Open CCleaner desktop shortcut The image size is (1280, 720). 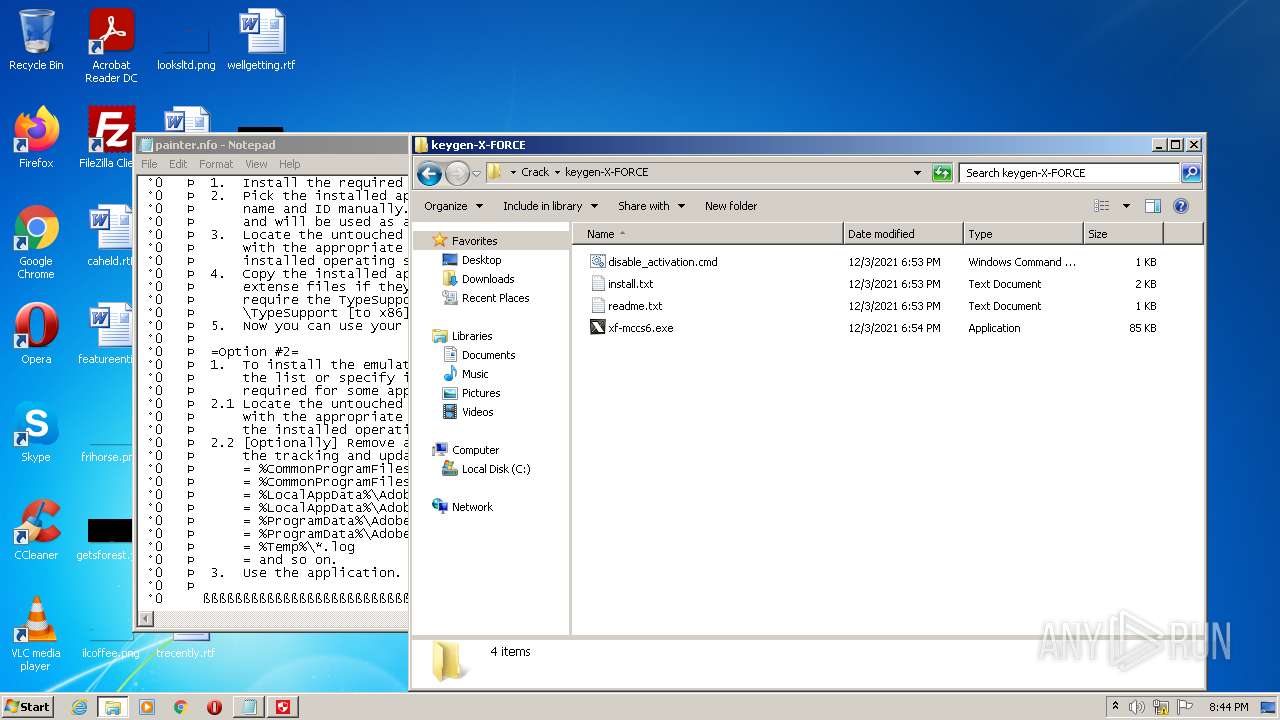point(36,530)
